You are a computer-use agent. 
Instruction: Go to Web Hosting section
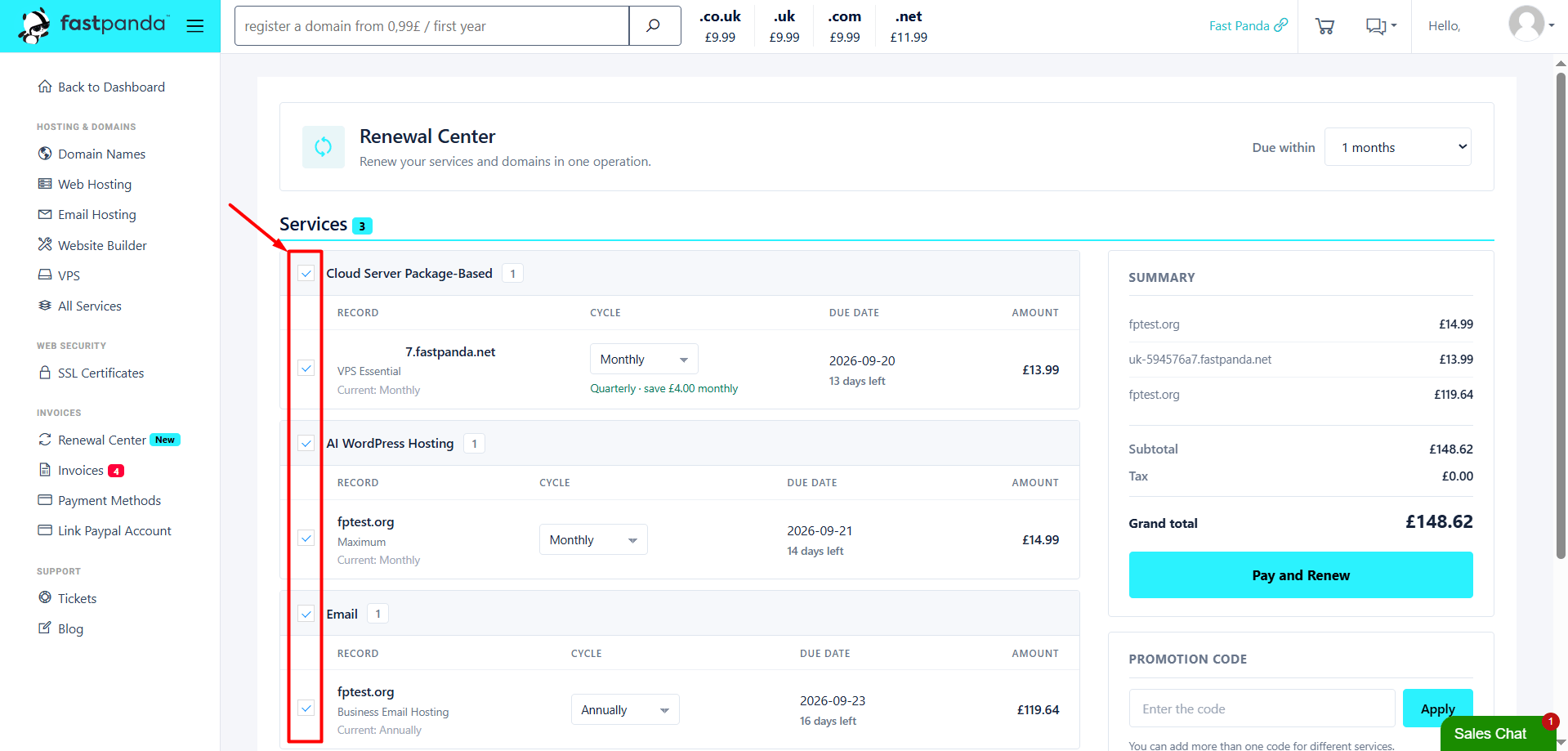(x=95, y=184)
